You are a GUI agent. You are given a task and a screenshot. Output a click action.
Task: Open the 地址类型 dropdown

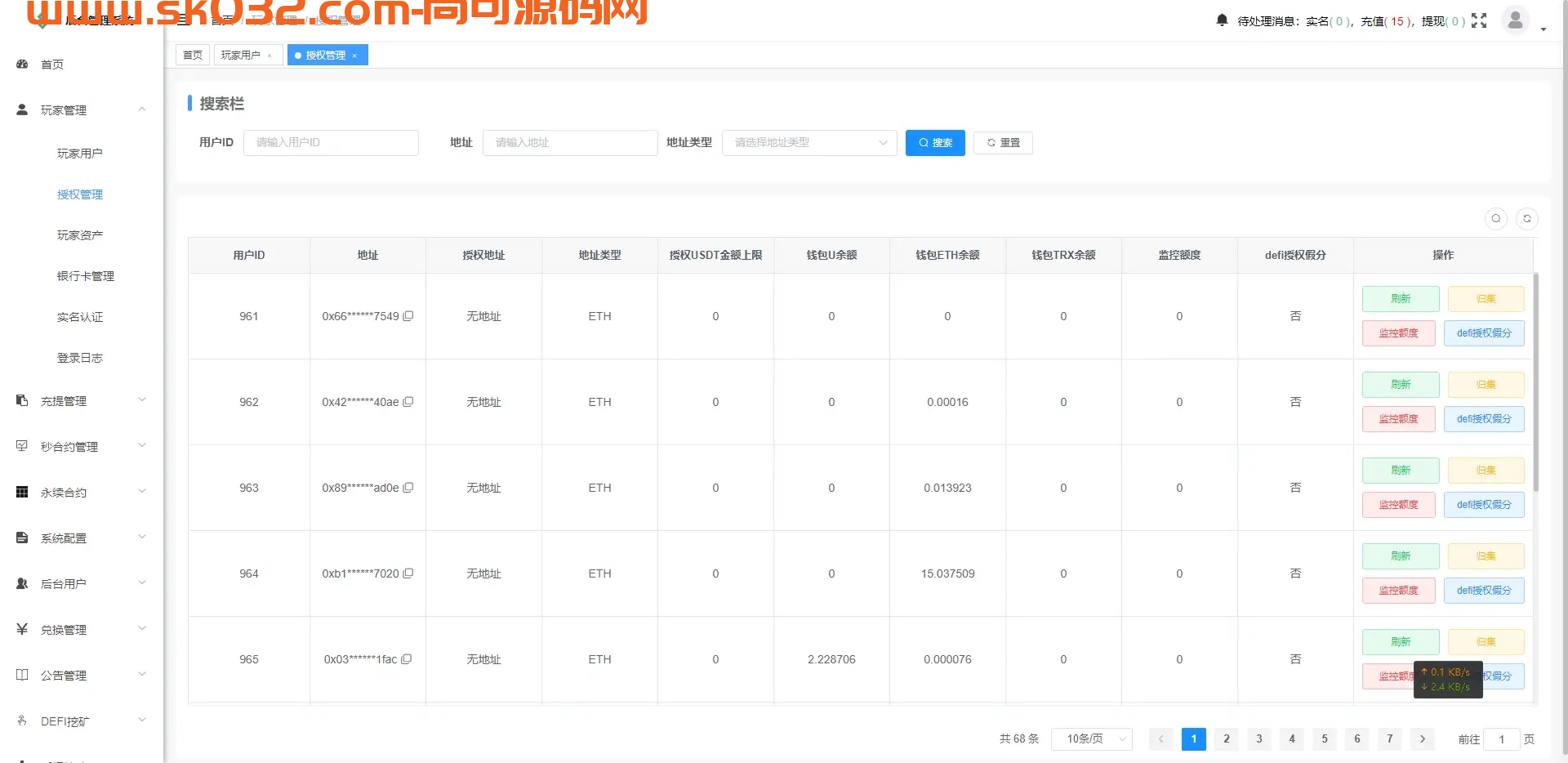click(x=808, y=142)
